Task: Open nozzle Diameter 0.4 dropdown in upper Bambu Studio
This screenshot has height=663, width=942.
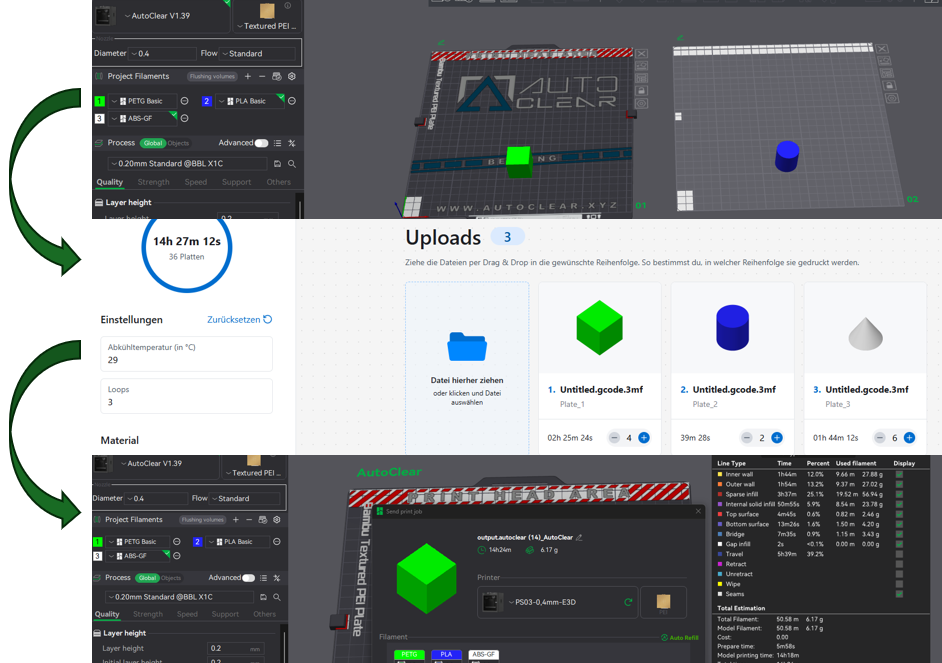Action: coord(163,53)
